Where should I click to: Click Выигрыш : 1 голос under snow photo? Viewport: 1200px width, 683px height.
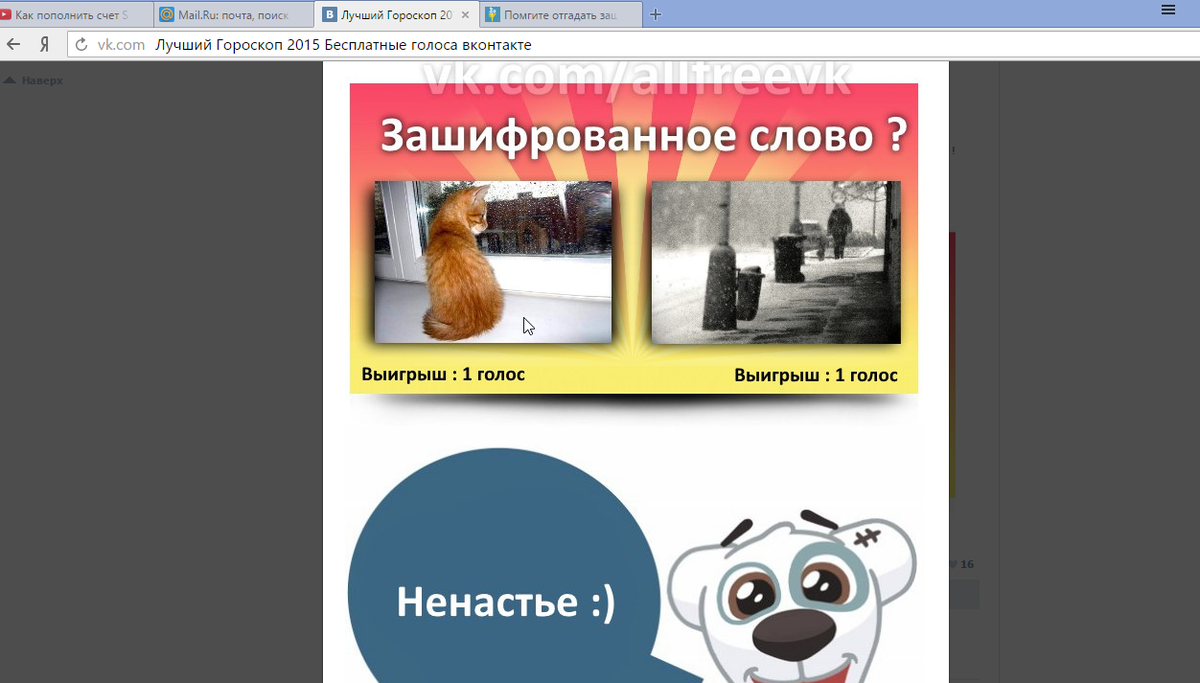tap(816, 375)
